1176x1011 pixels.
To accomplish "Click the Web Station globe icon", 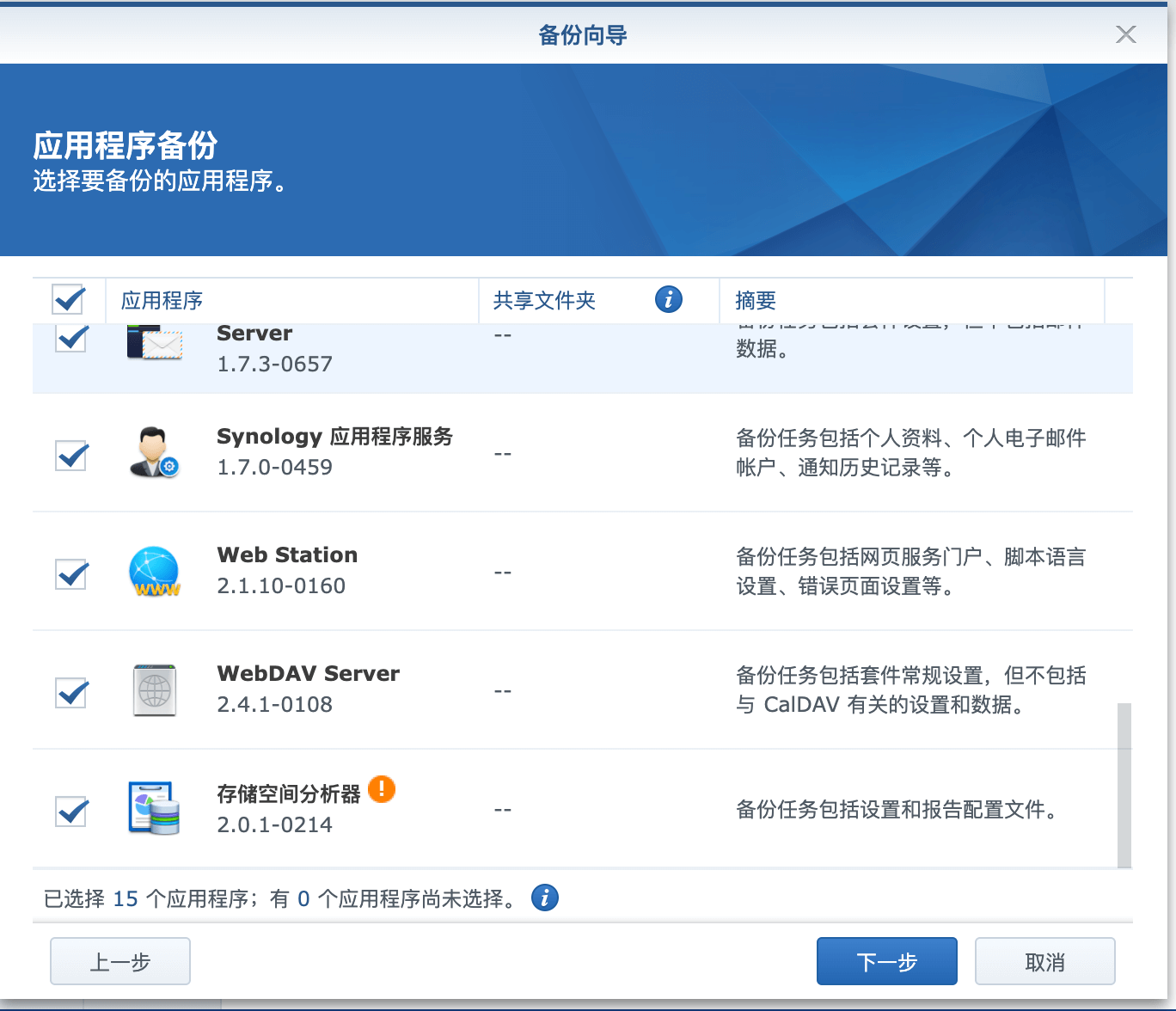I will (x=154, y=572).
